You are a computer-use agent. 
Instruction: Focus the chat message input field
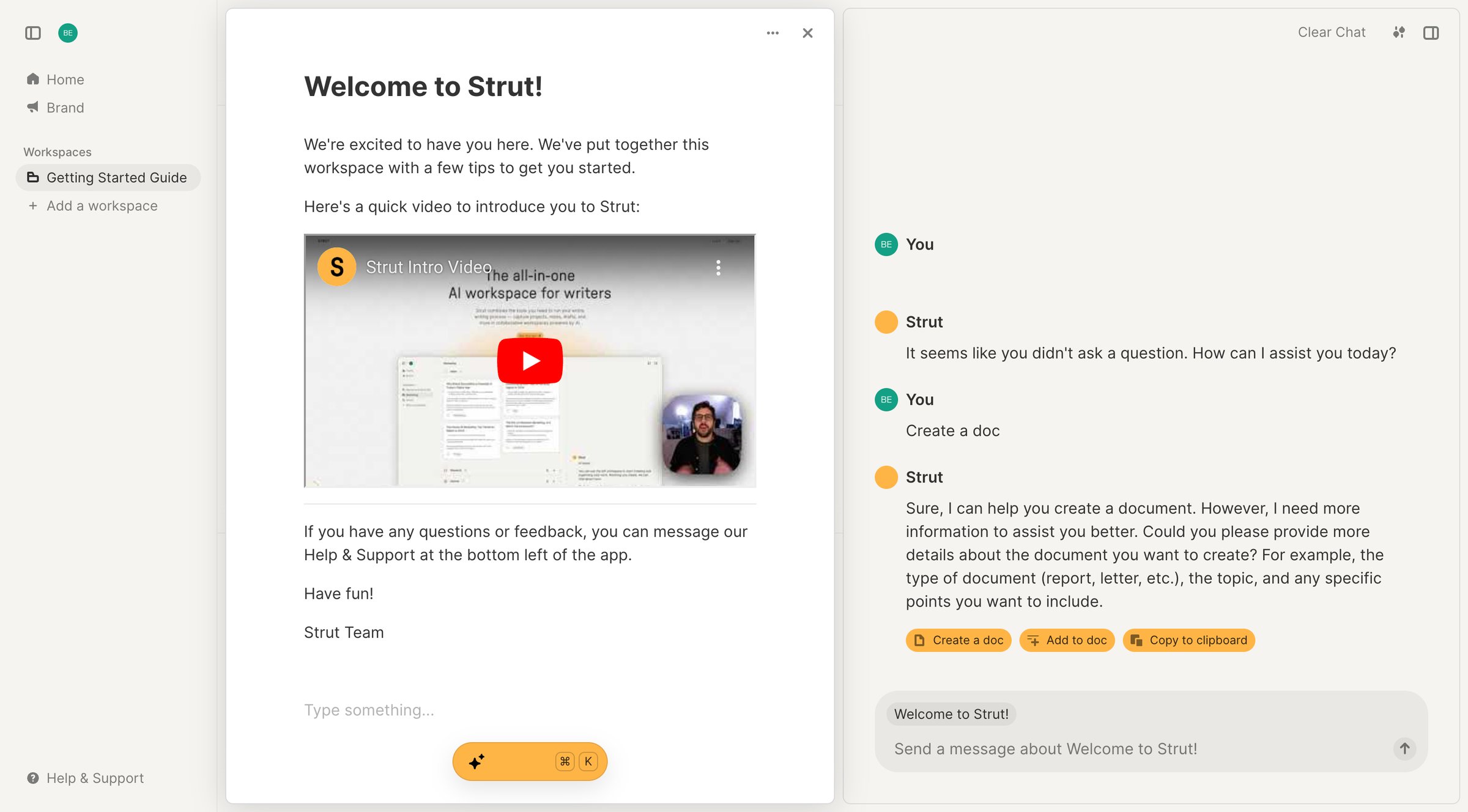[x=1138, y=749]
